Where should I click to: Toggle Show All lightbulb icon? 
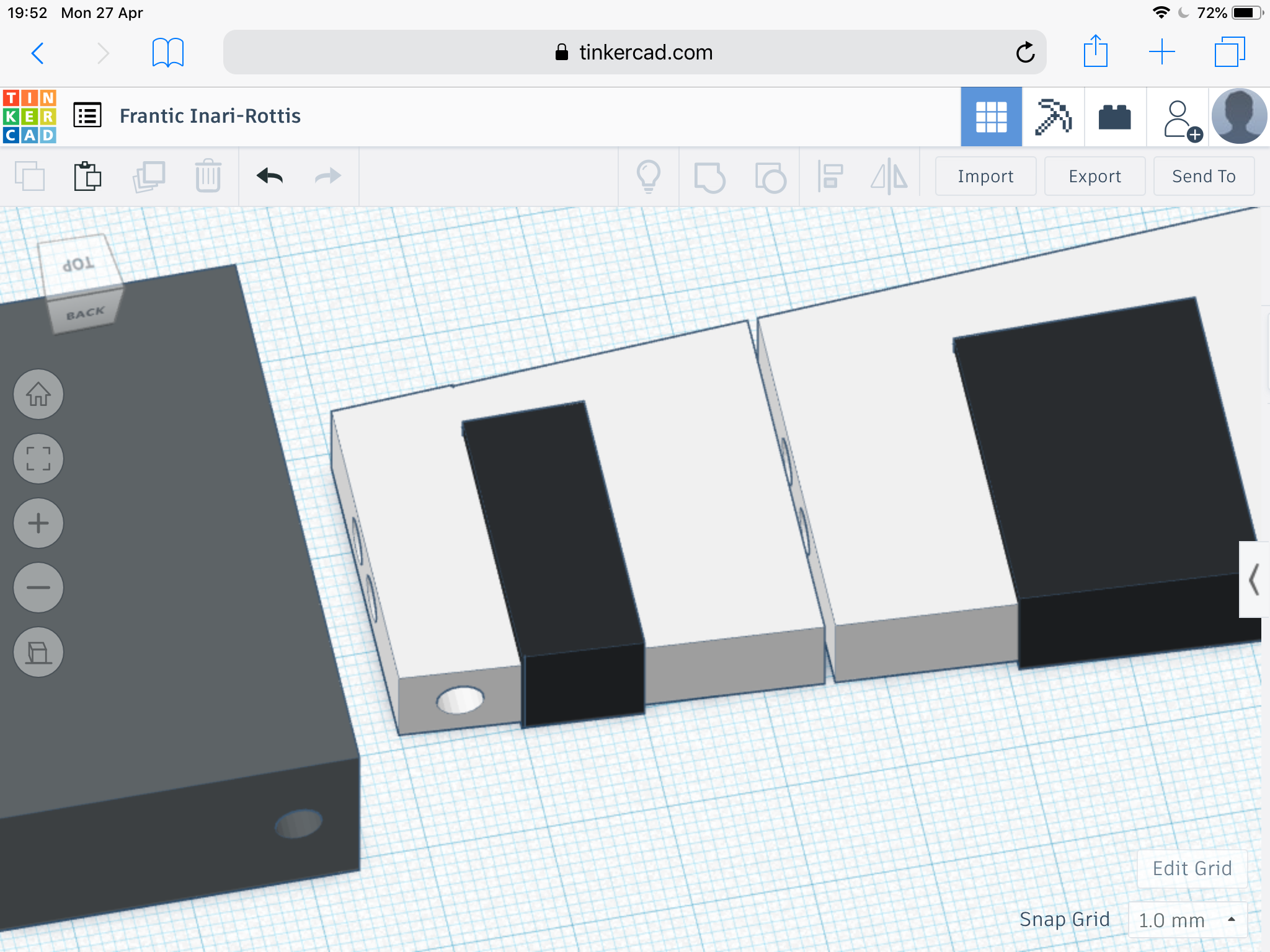[x=649, y=177]
